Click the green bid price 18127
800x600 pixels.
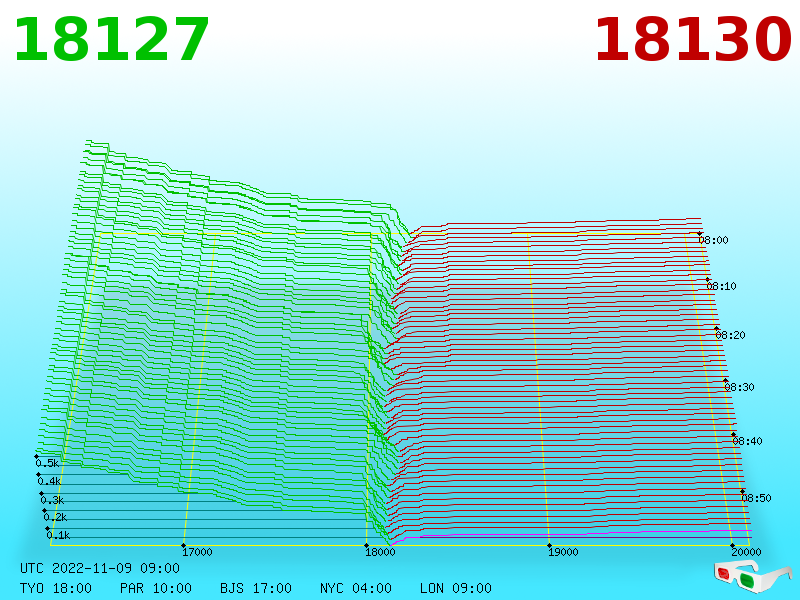[x=112, y=39]
